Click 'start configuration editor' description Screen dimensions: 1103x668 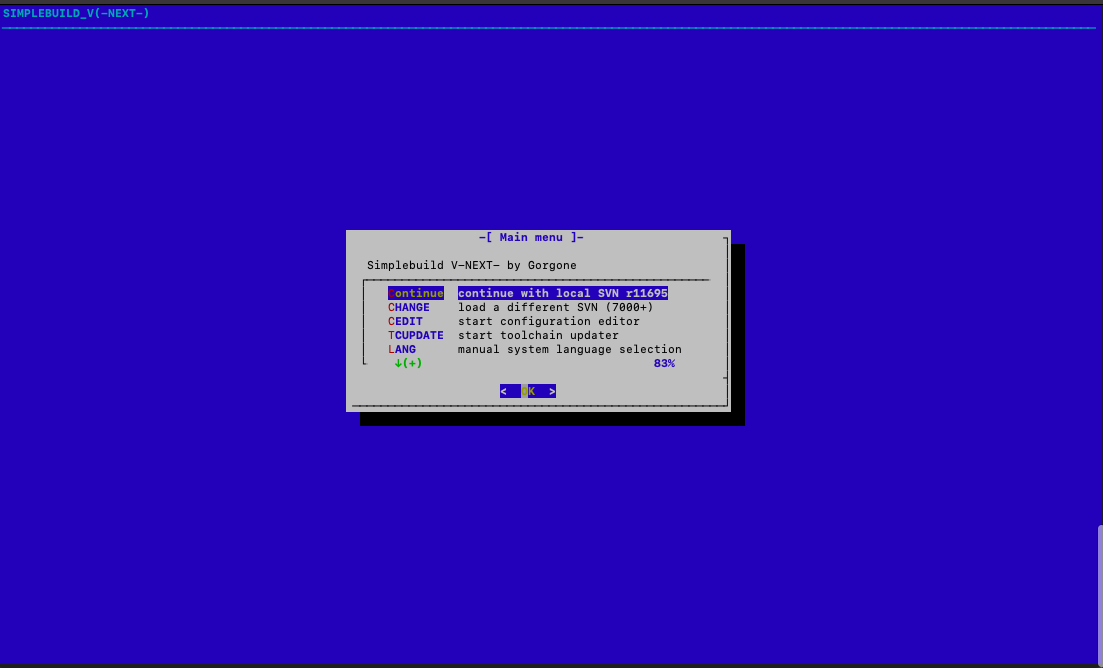tap(548, 321)
